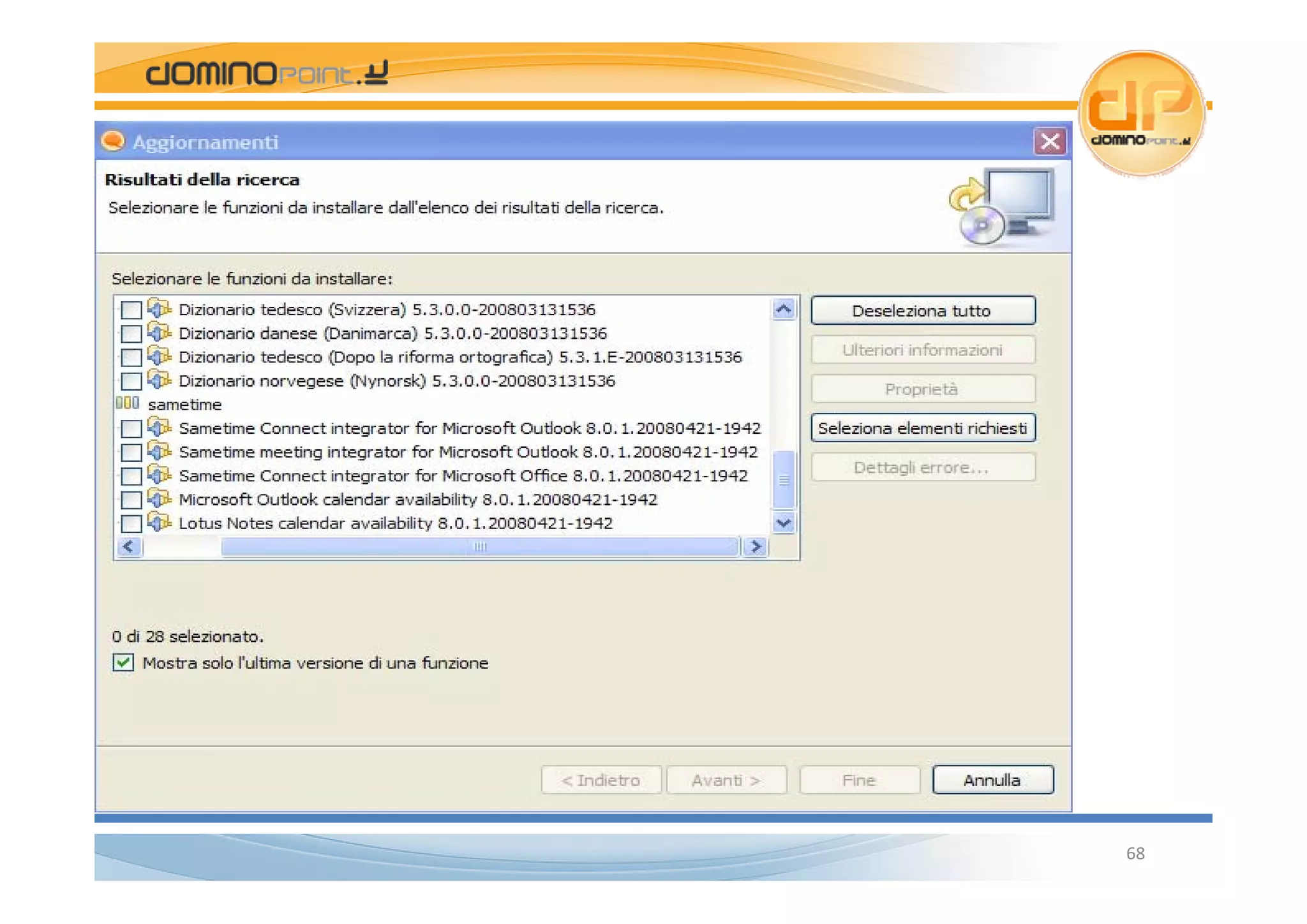
Task: Click the vertical scrollbar down arrow
Action: [x=784, y=523]
